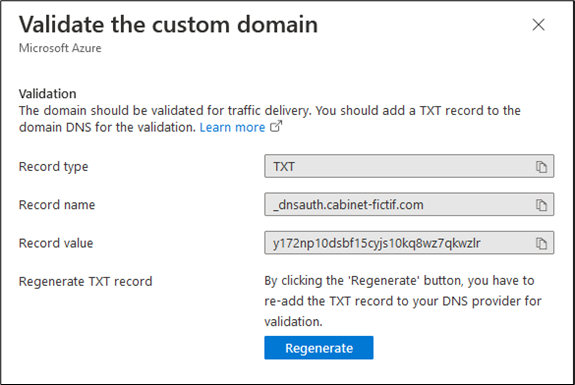Click the Record type label
This screenshot has height=385, width=575.
point(54,167)
